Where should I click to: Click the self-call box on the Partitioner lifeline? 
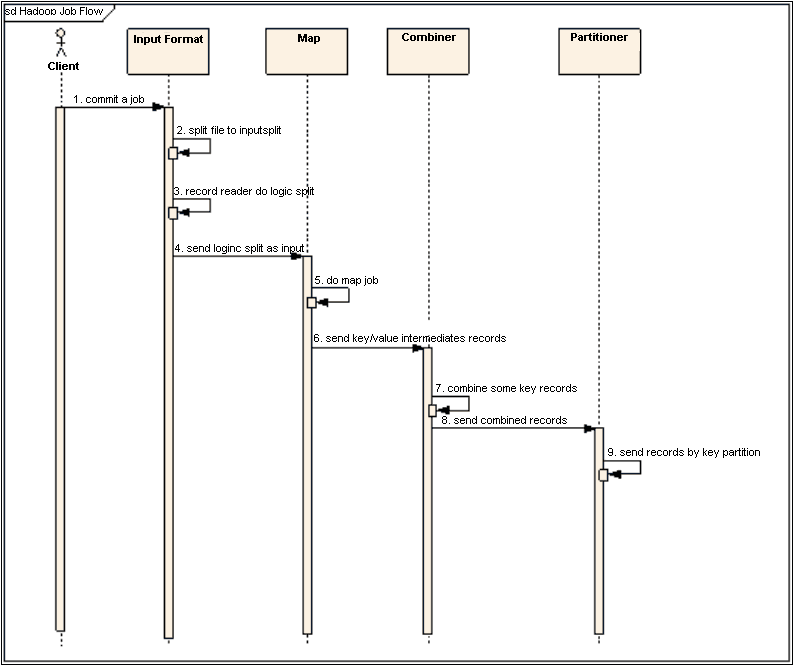tap(603, 475)
